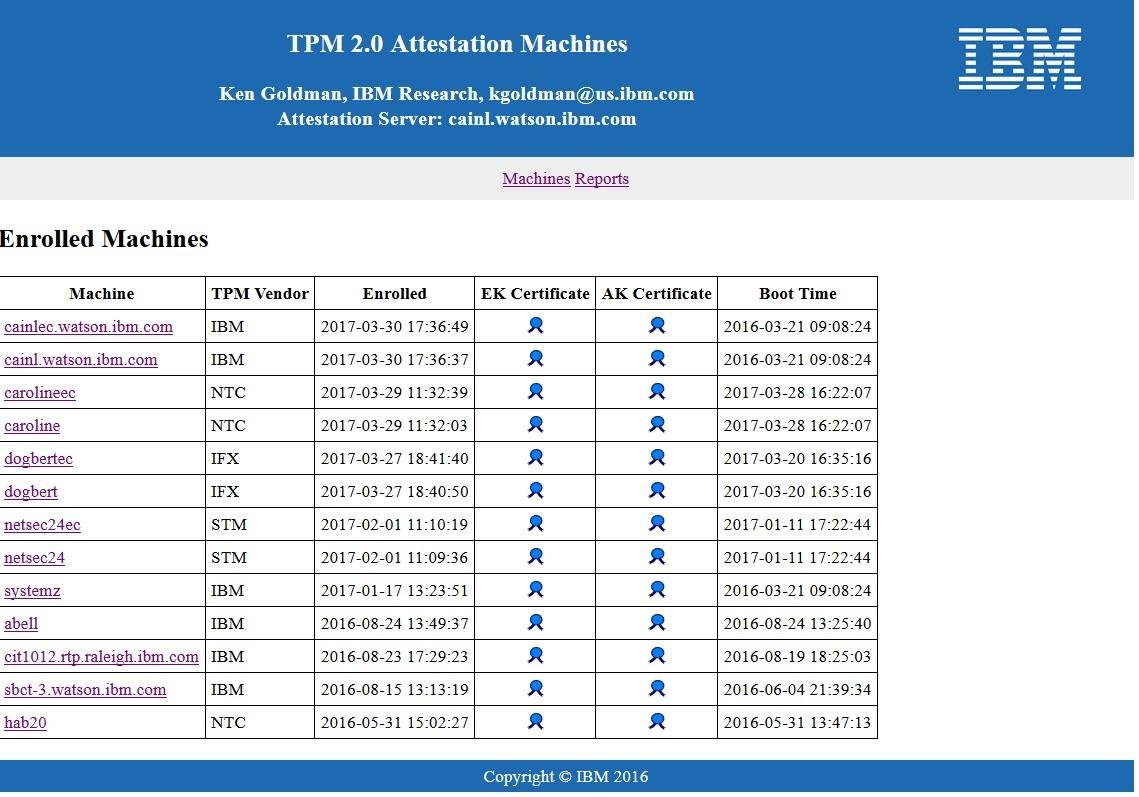Open the EK Certificate for netsec24ec
The height and width of the screenshot is (797, 1139).
point(535,523)
